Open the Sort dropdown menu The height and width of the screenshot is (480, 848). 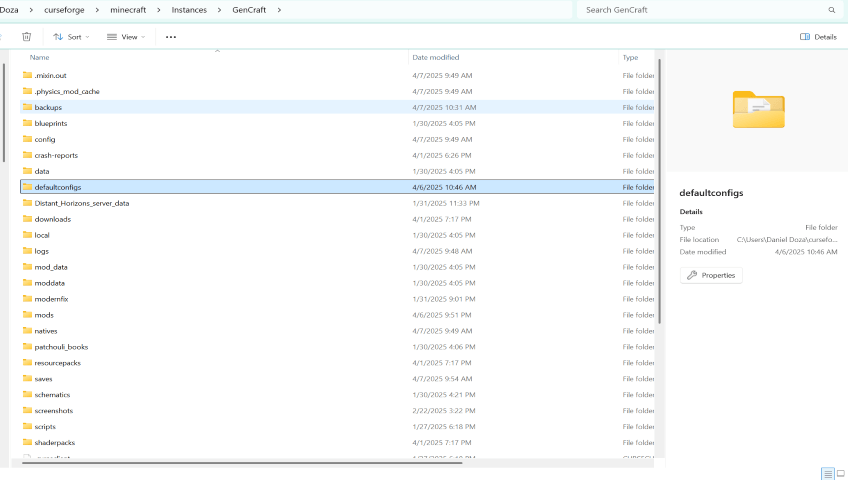pos(71,37)
